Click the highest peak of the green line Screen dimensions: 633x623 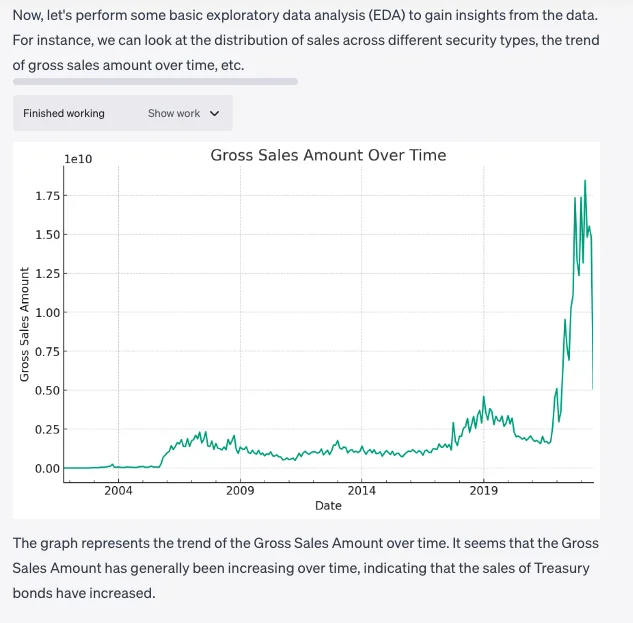(x=585, y=181)
